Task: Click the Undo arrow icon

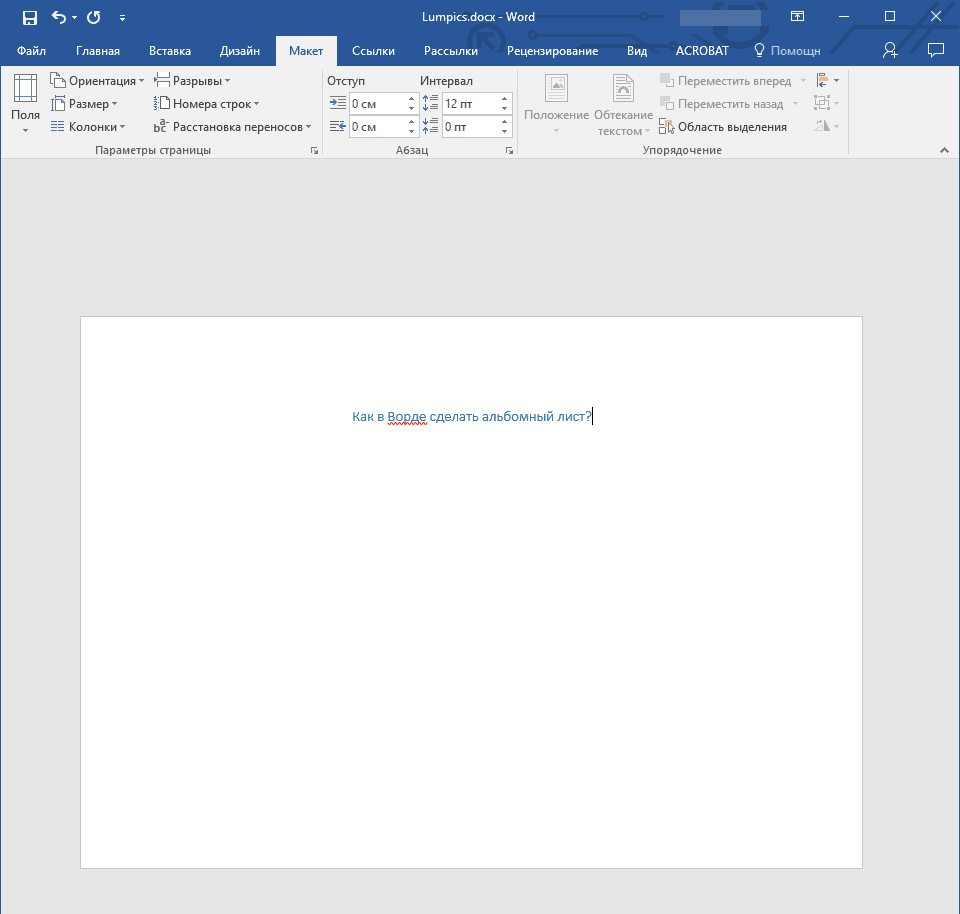Action: (59, 17)
